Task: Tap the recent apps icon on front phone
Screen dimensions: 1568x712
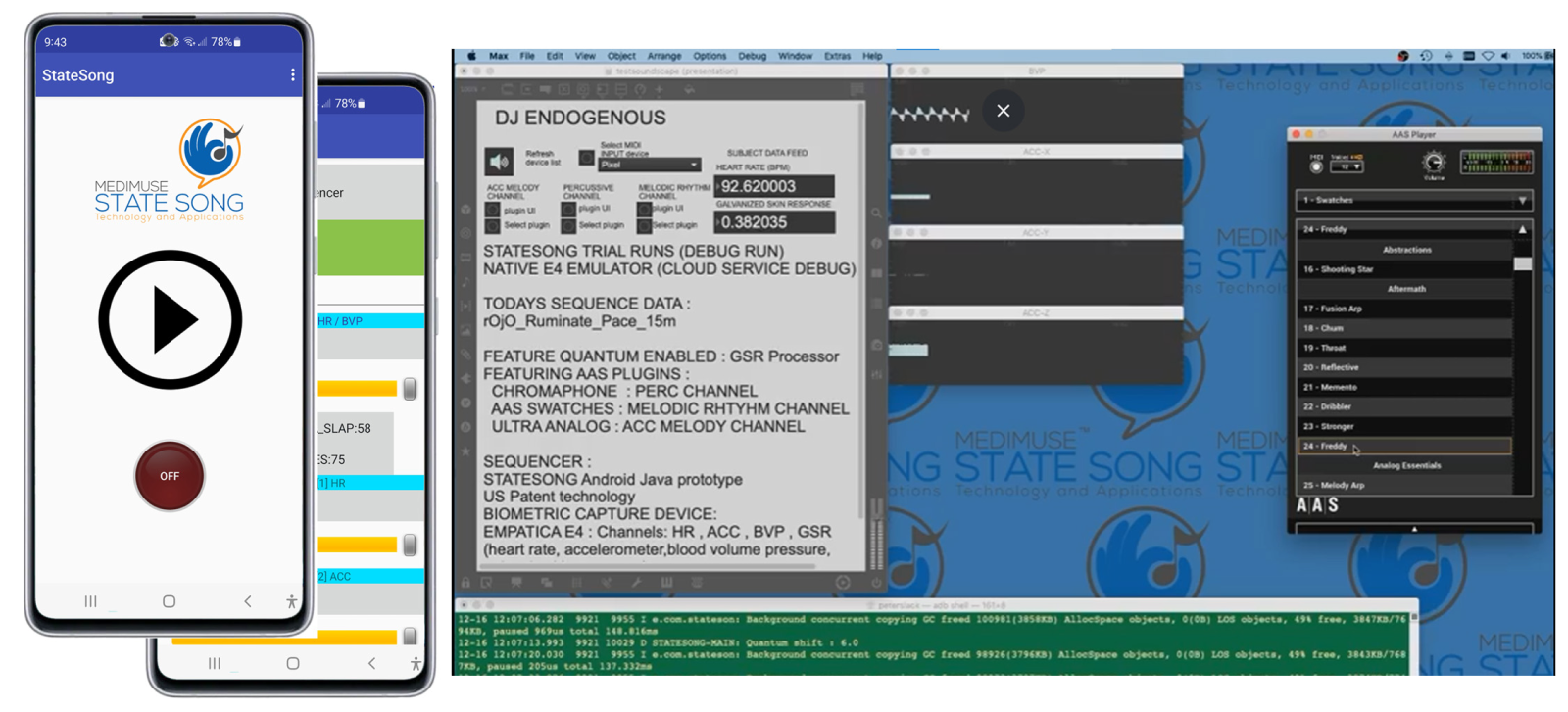Action: [x=90, y=601]
